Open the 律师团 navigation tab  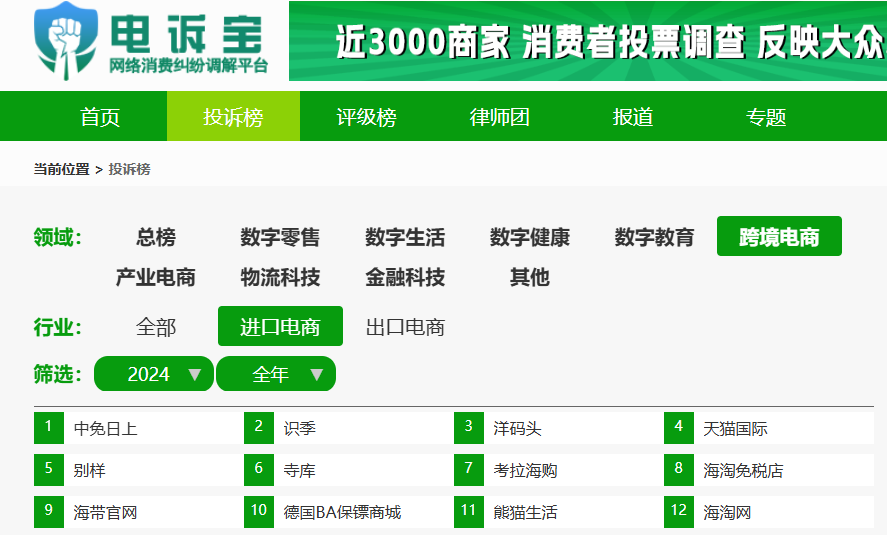(x=499, y=117)
